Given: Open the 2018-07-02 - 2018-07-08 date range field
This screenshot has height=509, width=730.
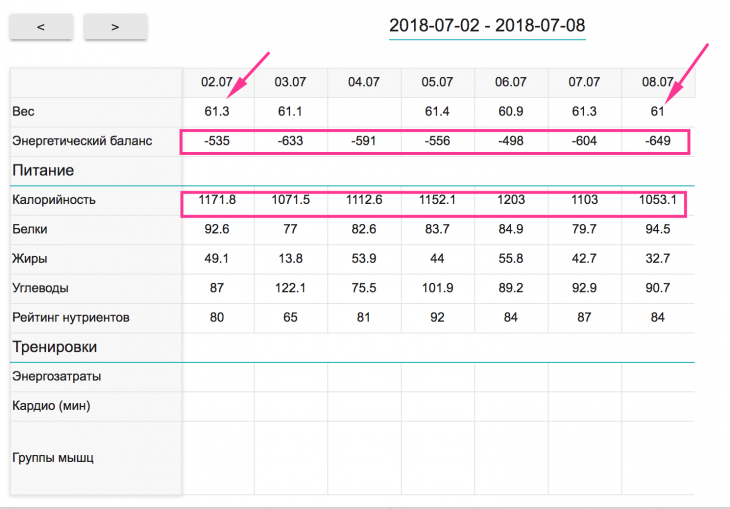Looking at the screenshot, I should coord(487,25).
